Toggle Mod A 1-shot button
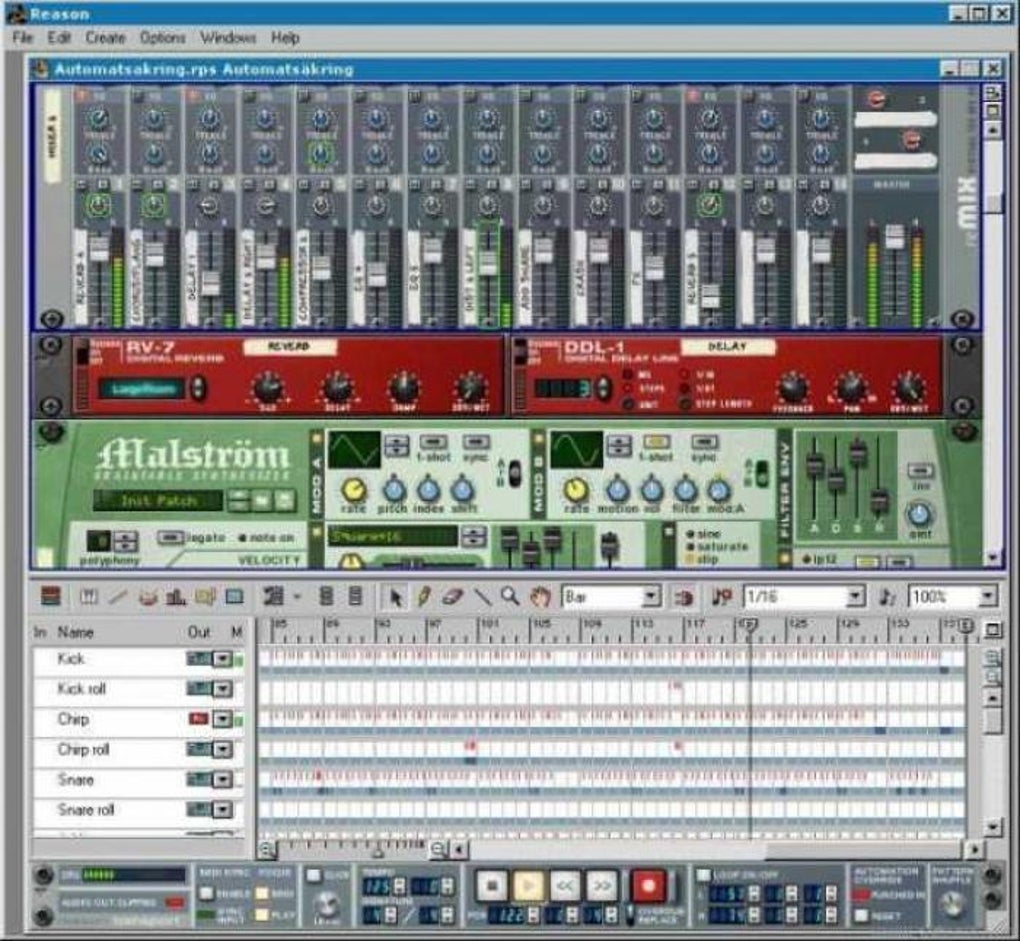1020x941 pixels. tap(433, 442)
